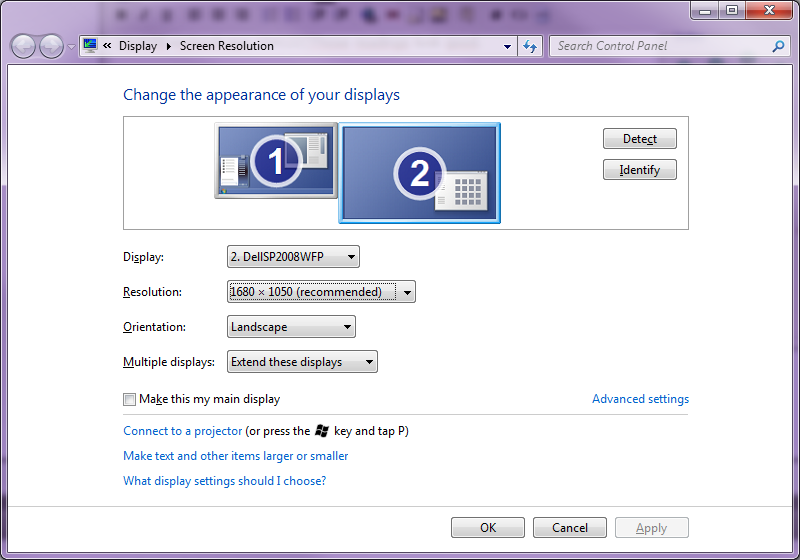Click the Forward navigation arrow button

52,46
